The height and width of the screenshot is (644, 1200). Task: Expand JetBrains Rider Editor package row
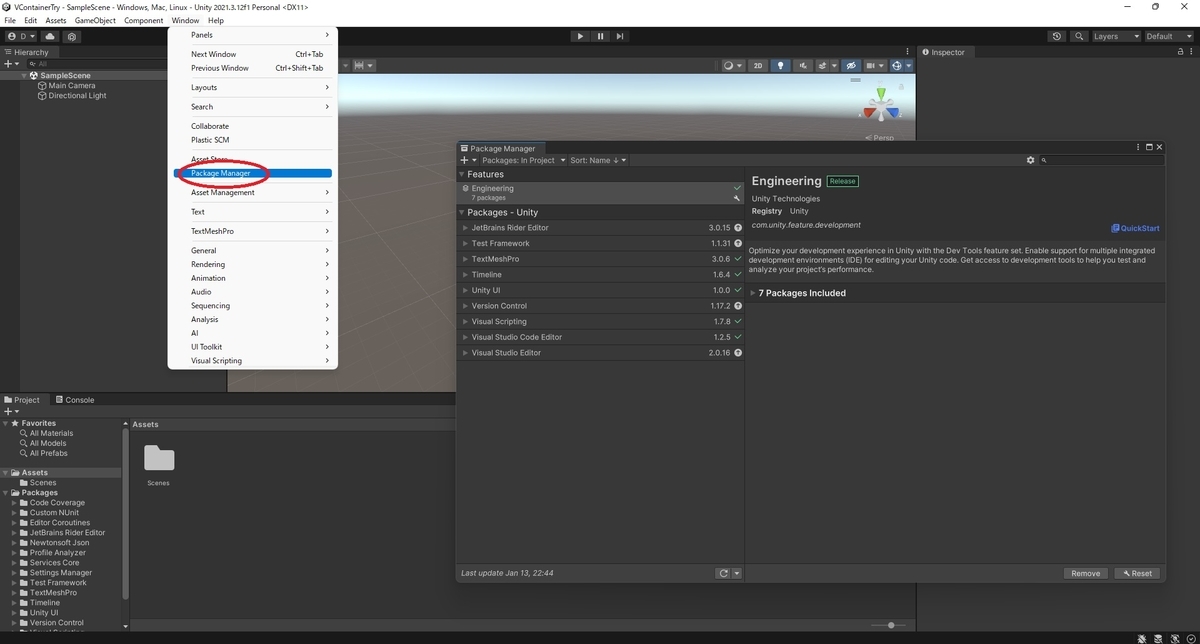coord(465,228)
